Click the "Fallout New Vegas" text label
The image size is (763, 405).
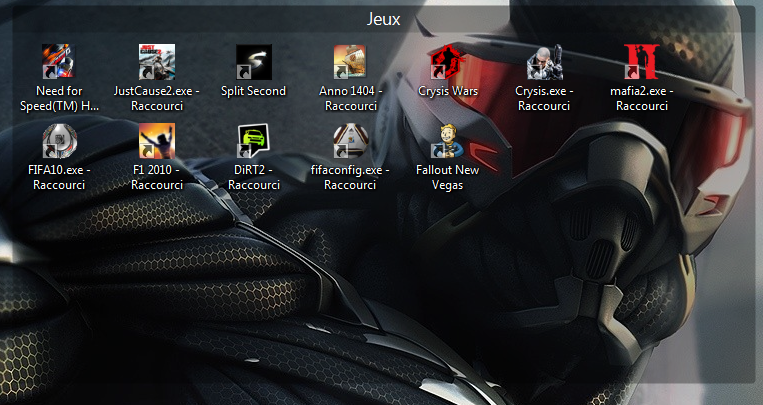tap(447, 177)
